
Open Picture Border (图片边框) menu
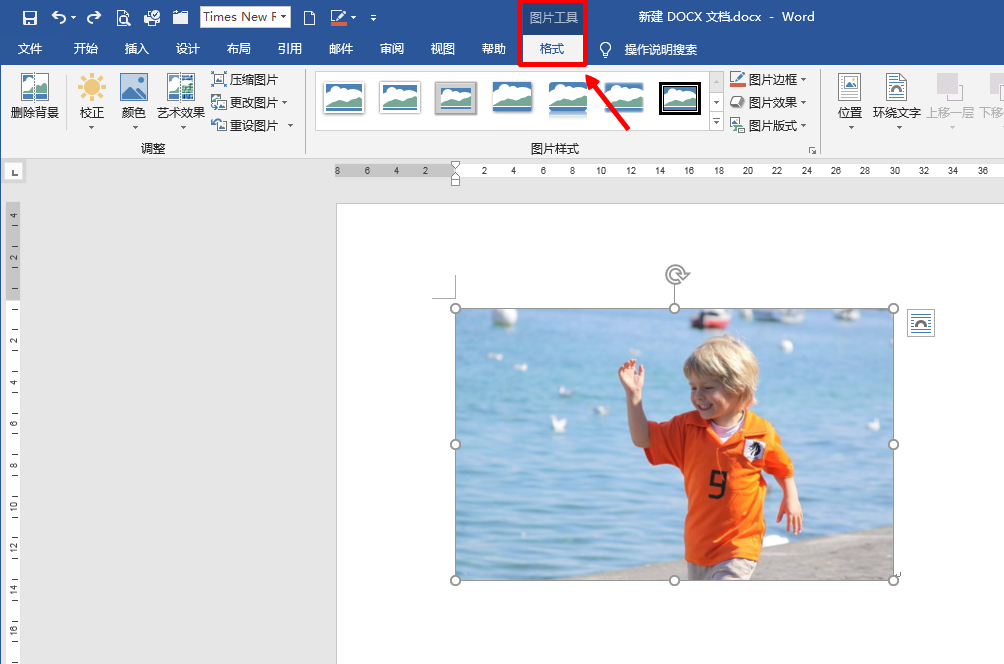coord(768,79)
